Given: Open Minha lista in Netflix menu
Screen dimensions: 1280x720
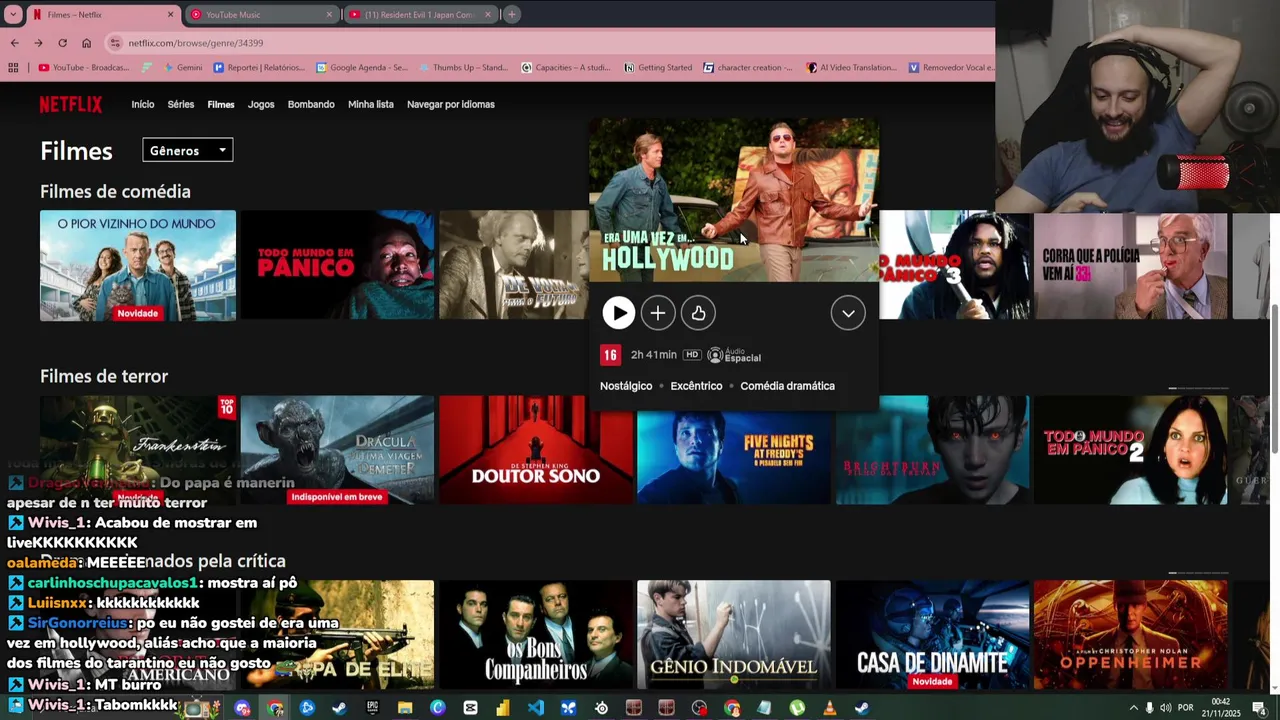Looking at the screenshot, I should click(371, 104).
